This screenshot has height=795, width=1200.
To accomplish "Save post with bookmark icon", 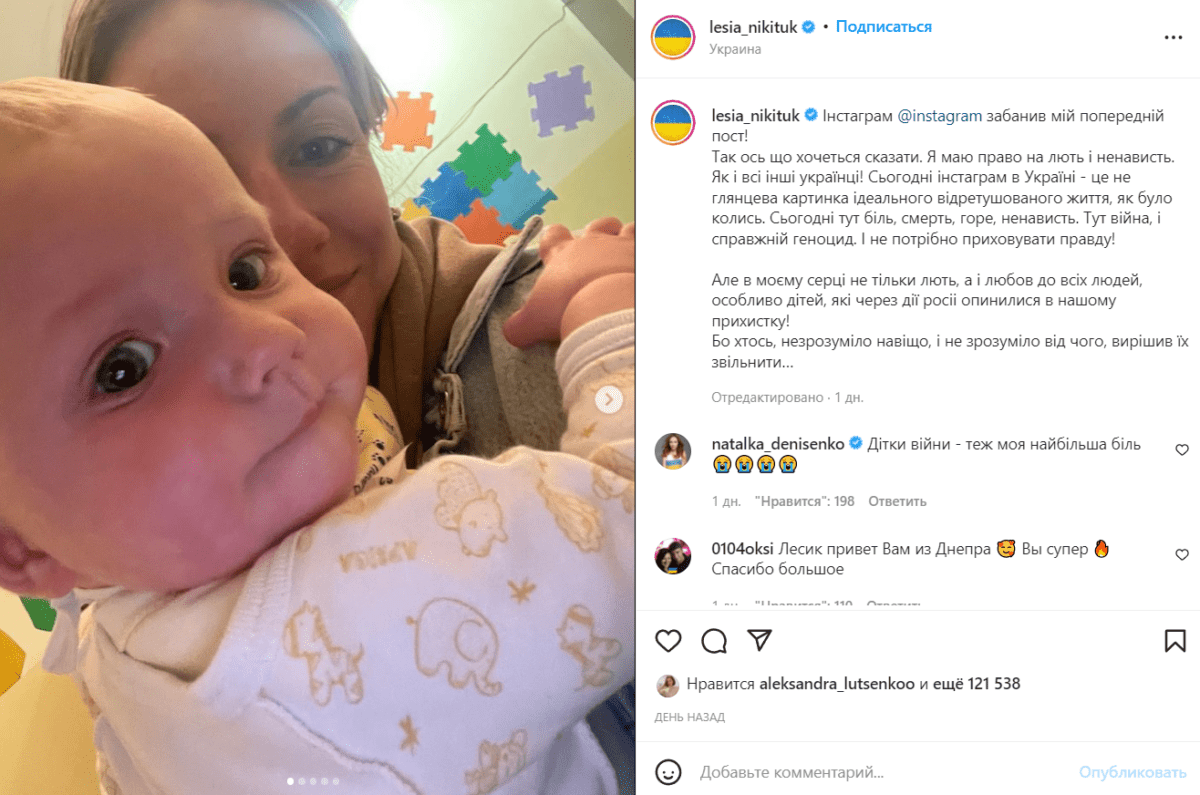I will [1175, 640].
